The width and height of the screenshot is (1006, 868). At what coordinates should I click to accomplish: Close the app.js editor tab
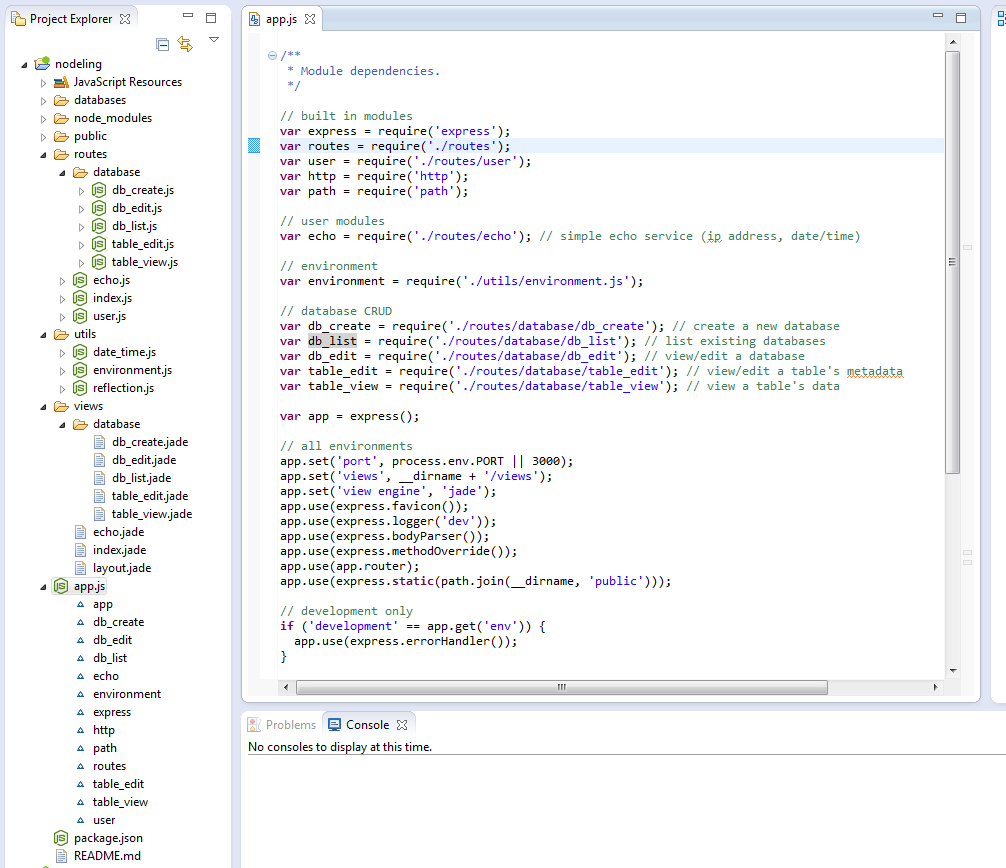310,19
